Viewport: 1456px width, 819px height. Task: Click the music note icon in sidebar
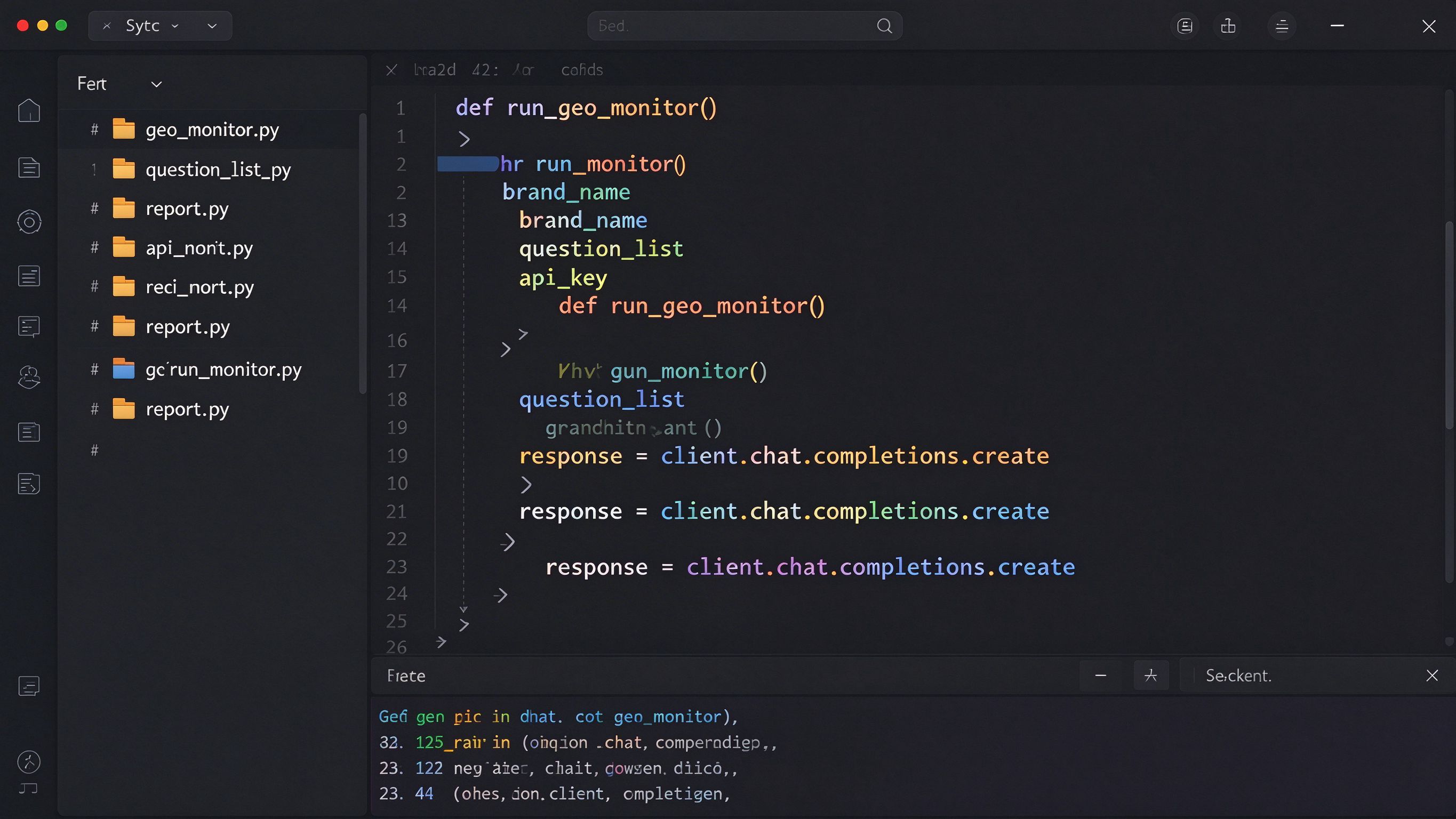(x=28, y=789)
